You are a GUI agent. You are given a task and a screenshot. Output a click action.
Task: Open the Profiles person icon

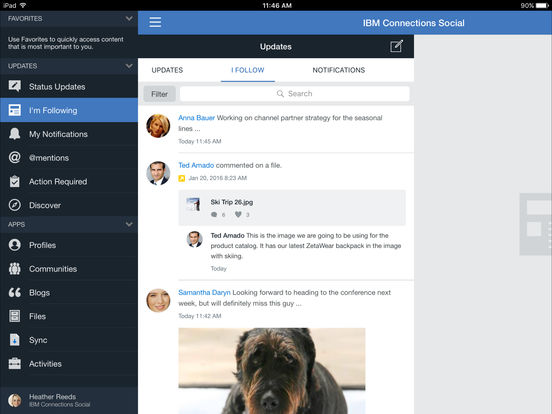point(15,245)
